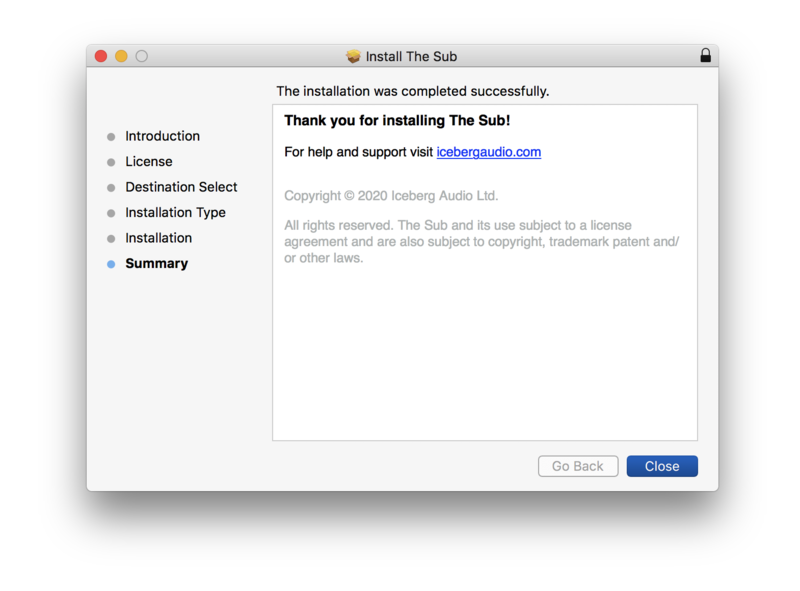Minimize the window with the yellow button

tap(121, 56)
